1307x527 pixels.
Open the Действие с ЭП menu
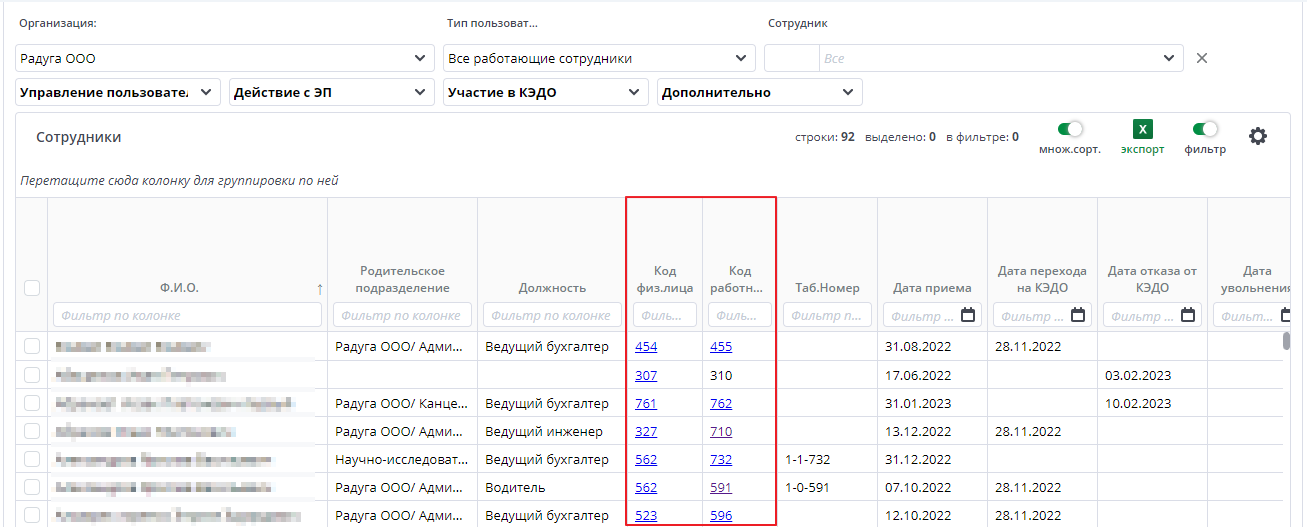(x=331, y=92)
